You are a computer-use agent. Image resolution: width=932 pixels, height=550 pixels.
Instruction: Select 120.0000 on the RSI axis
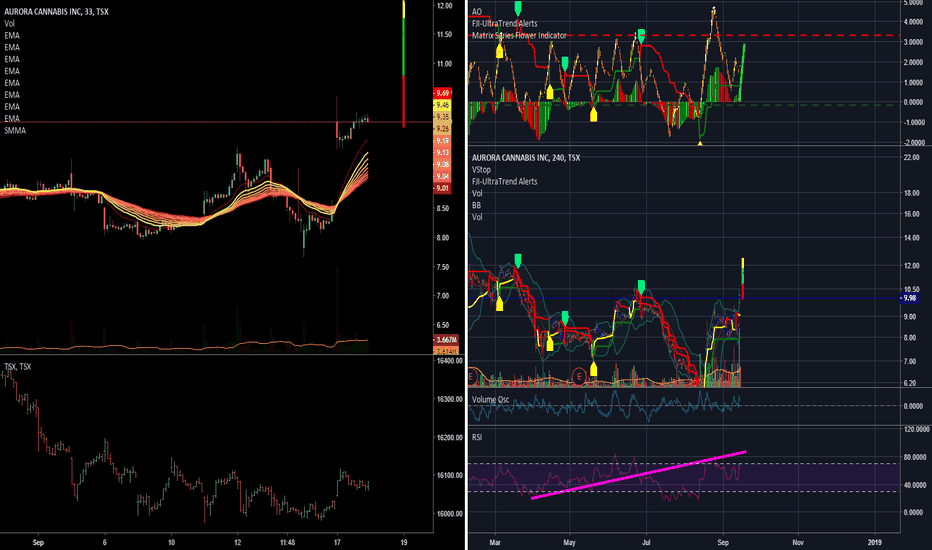point(915,429)
